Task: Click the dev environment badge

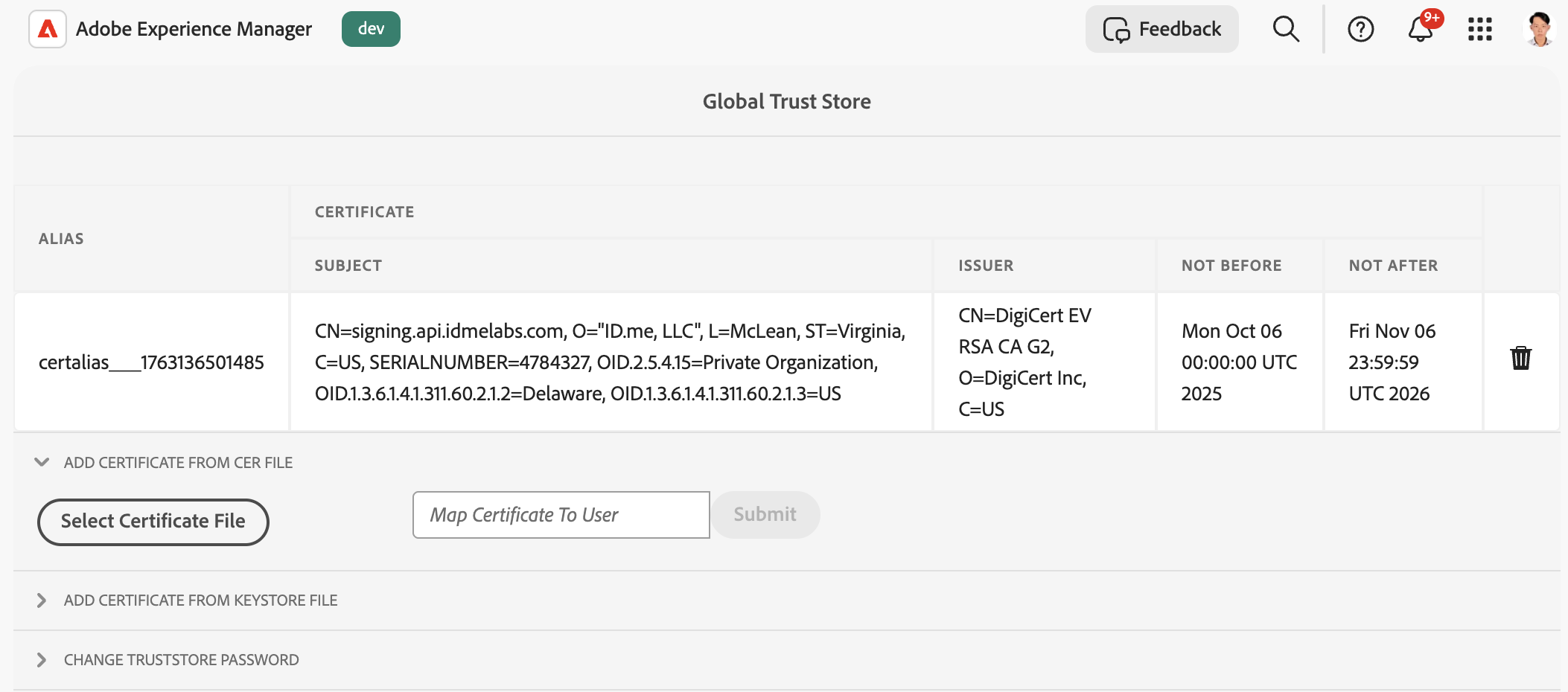Action: pos(371,29)
